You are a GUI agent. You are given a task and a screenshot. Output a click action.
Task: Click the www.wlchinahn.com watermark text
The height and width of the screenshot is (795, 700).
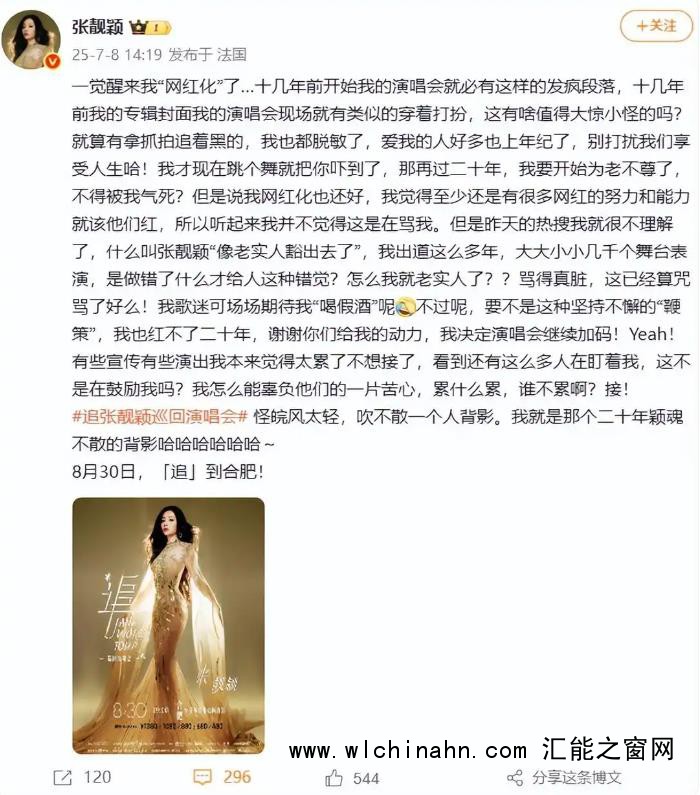pos(408,750)
